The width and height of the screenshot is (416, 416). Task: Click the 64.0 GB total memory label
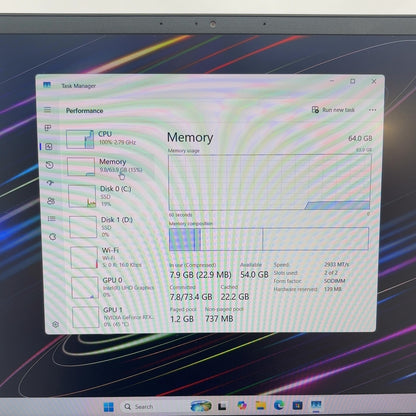360,138
